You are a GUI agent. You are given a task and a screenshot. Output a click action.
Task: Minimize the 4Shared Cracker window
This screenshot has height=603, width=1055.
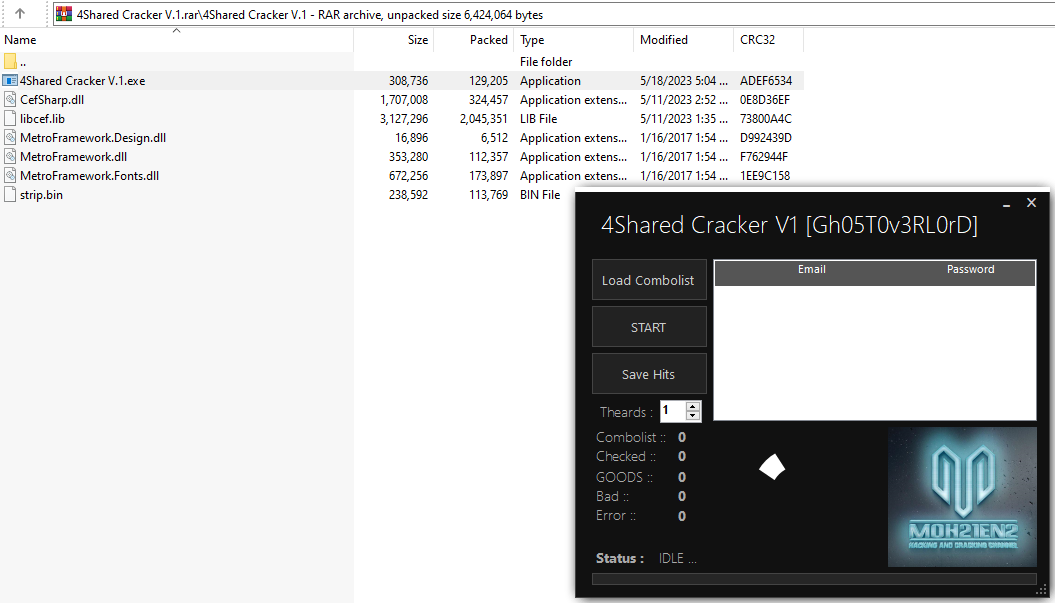(1007, 204)
